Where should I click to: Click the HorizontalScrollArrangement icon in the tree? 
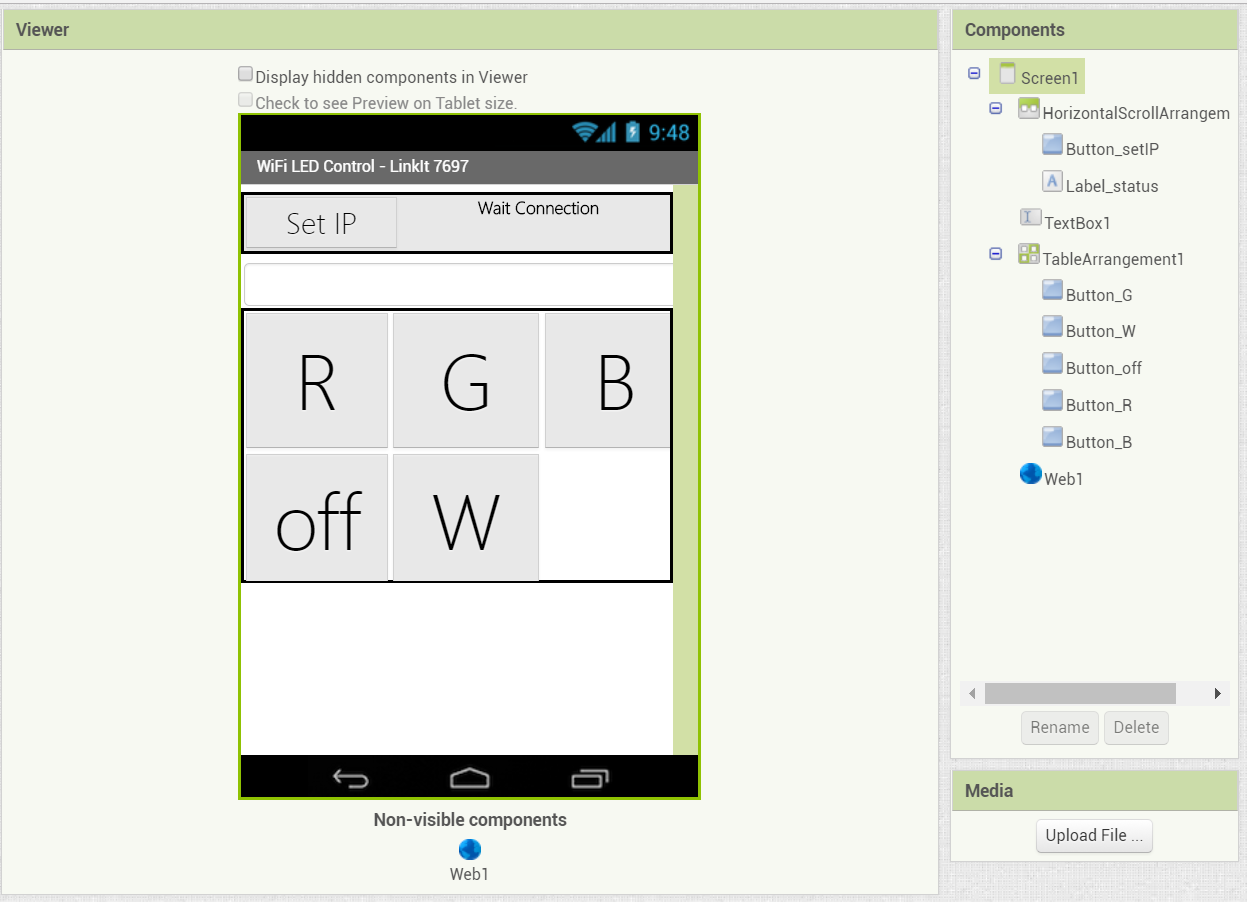(1029, 108)
